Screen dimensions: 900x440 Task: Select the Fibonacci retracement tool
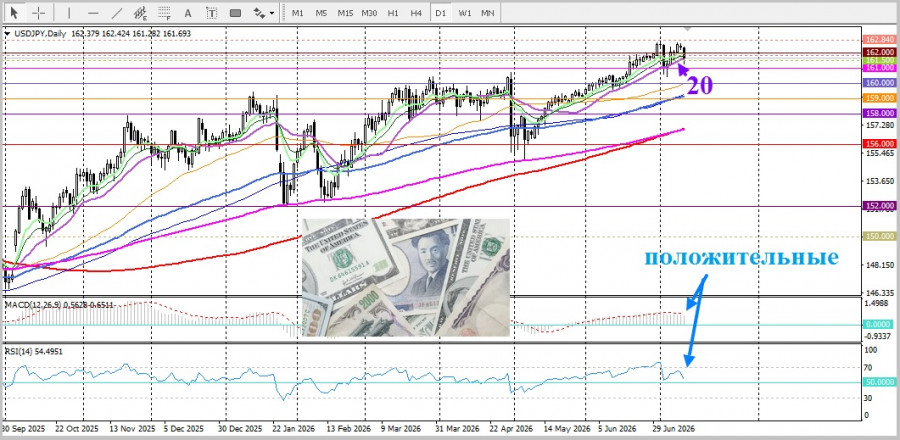tap(165, 13)
